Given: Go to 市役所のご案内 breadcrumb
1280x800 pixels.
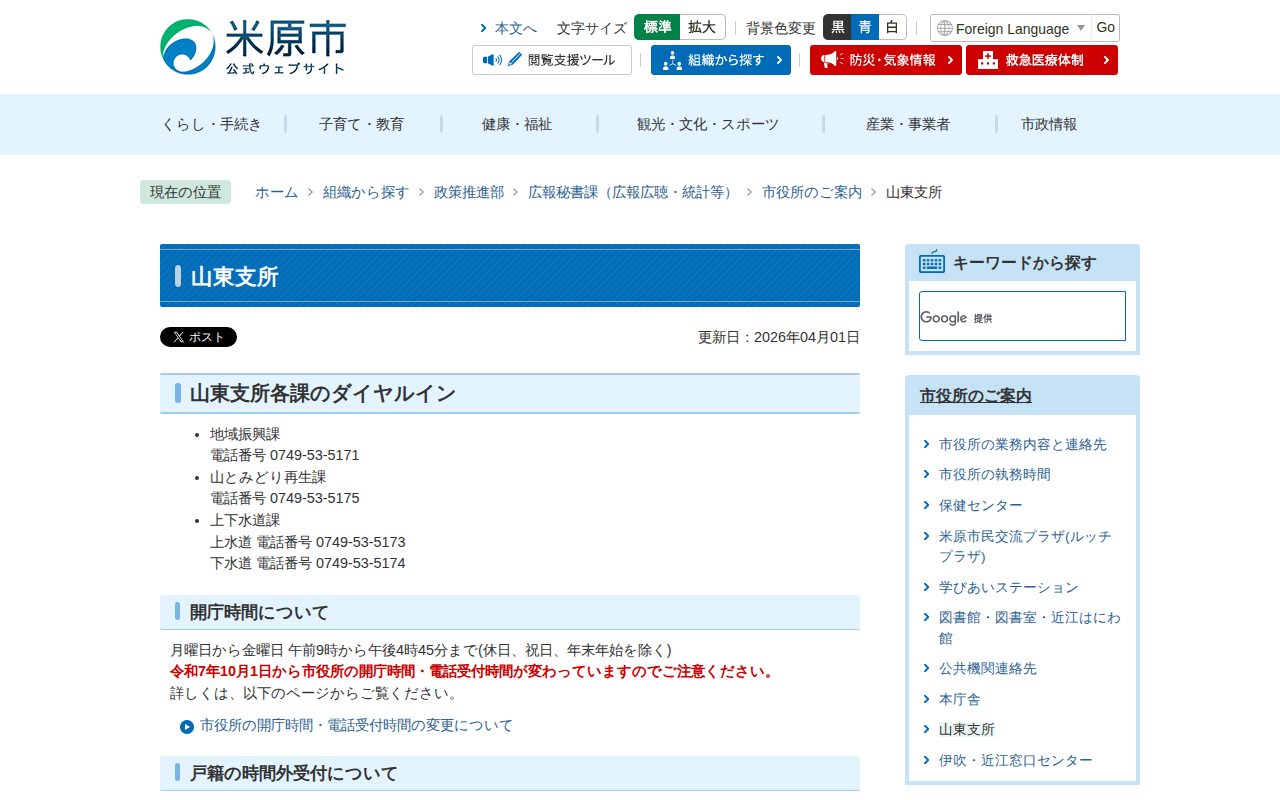Looking at the screenshot, I should (x=812, y=192).
